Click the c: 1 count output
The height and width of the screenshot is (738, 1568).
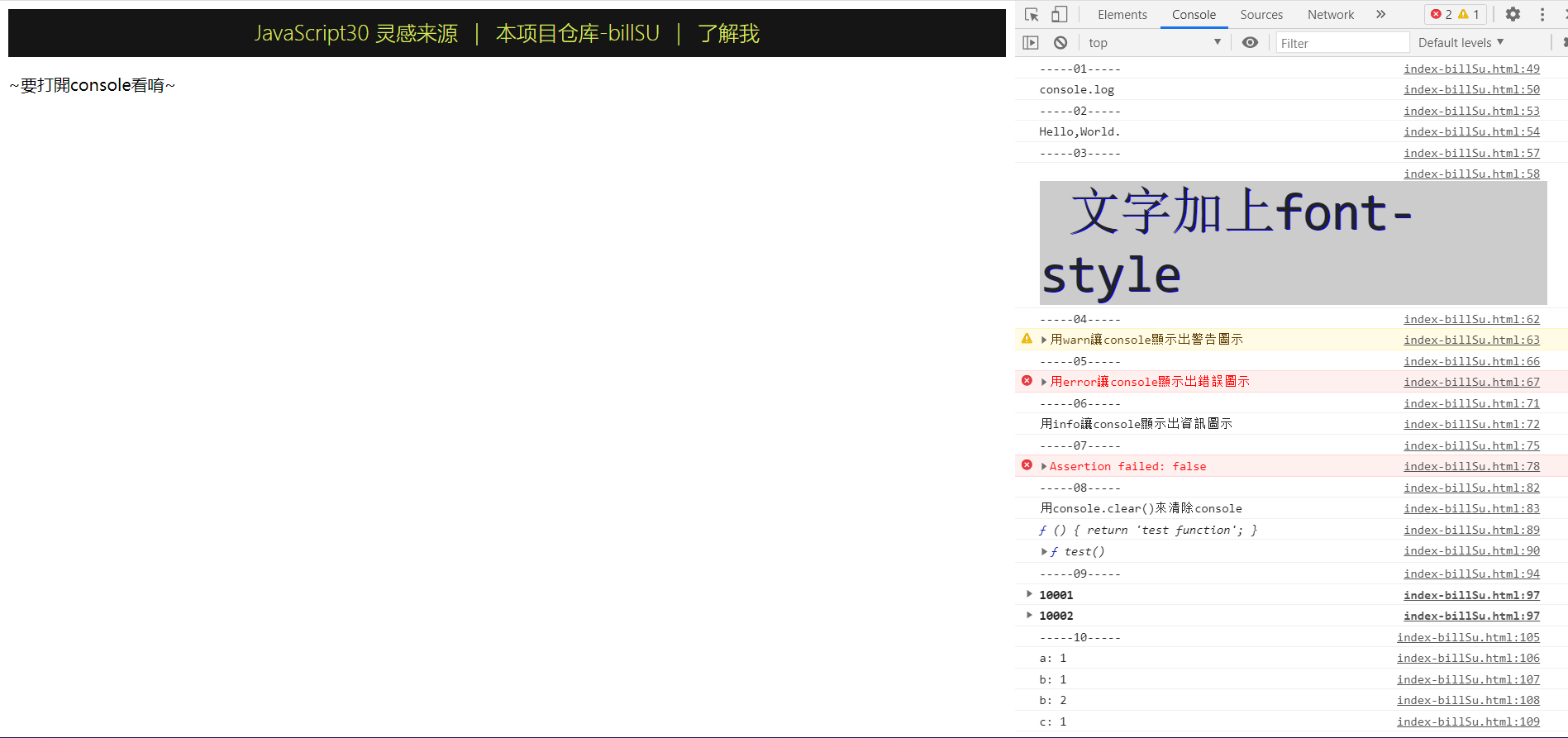point(1053,721)
